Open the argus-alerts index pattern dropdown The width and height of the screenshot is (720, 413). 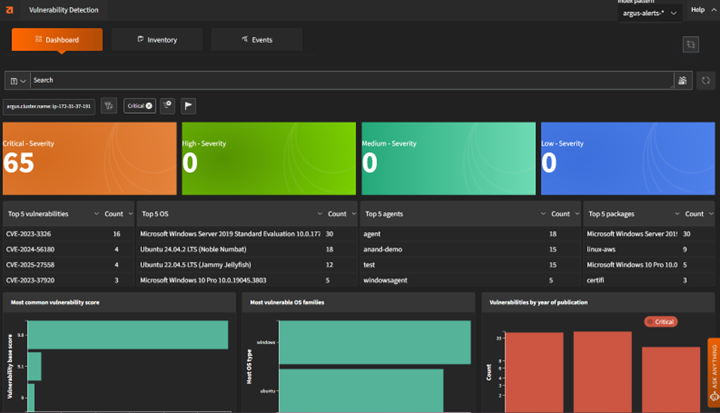tap(649, 13)
